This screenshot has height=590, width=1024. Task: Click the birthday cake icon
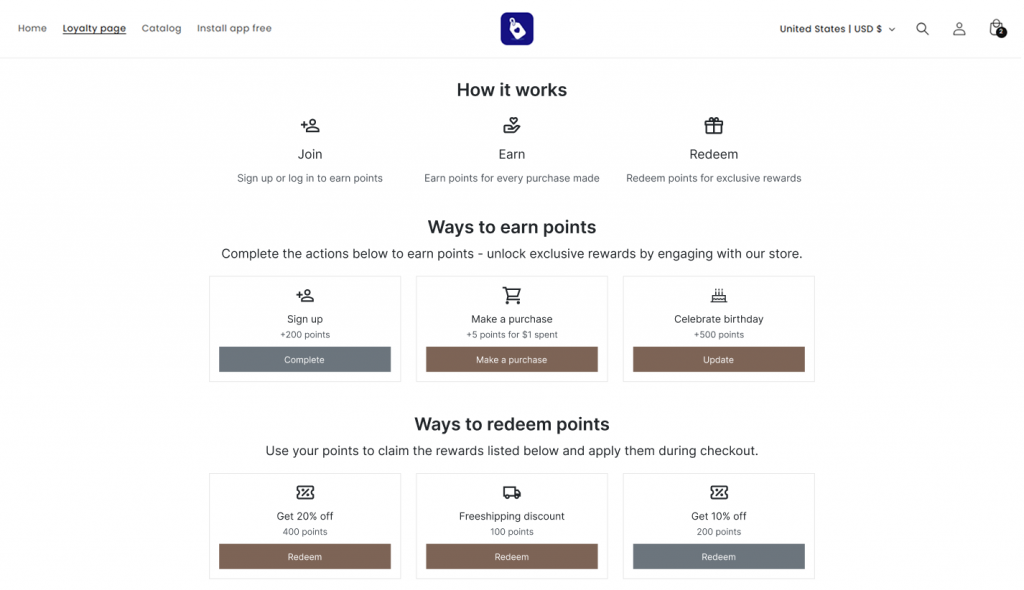[x=718, y=295]
